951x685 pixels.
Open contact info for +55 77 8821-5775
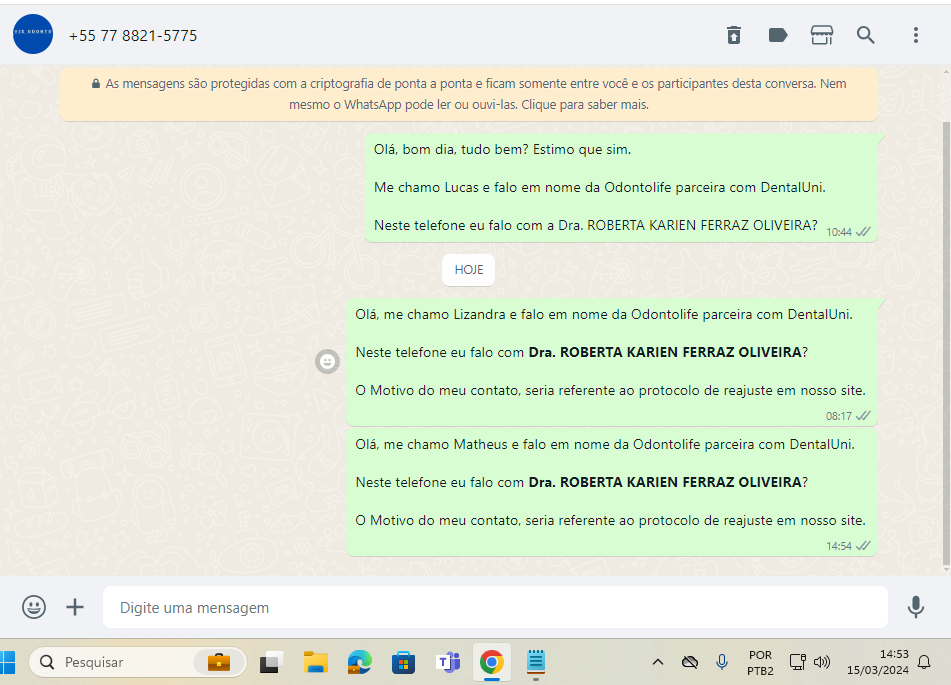tap(133, 36)
